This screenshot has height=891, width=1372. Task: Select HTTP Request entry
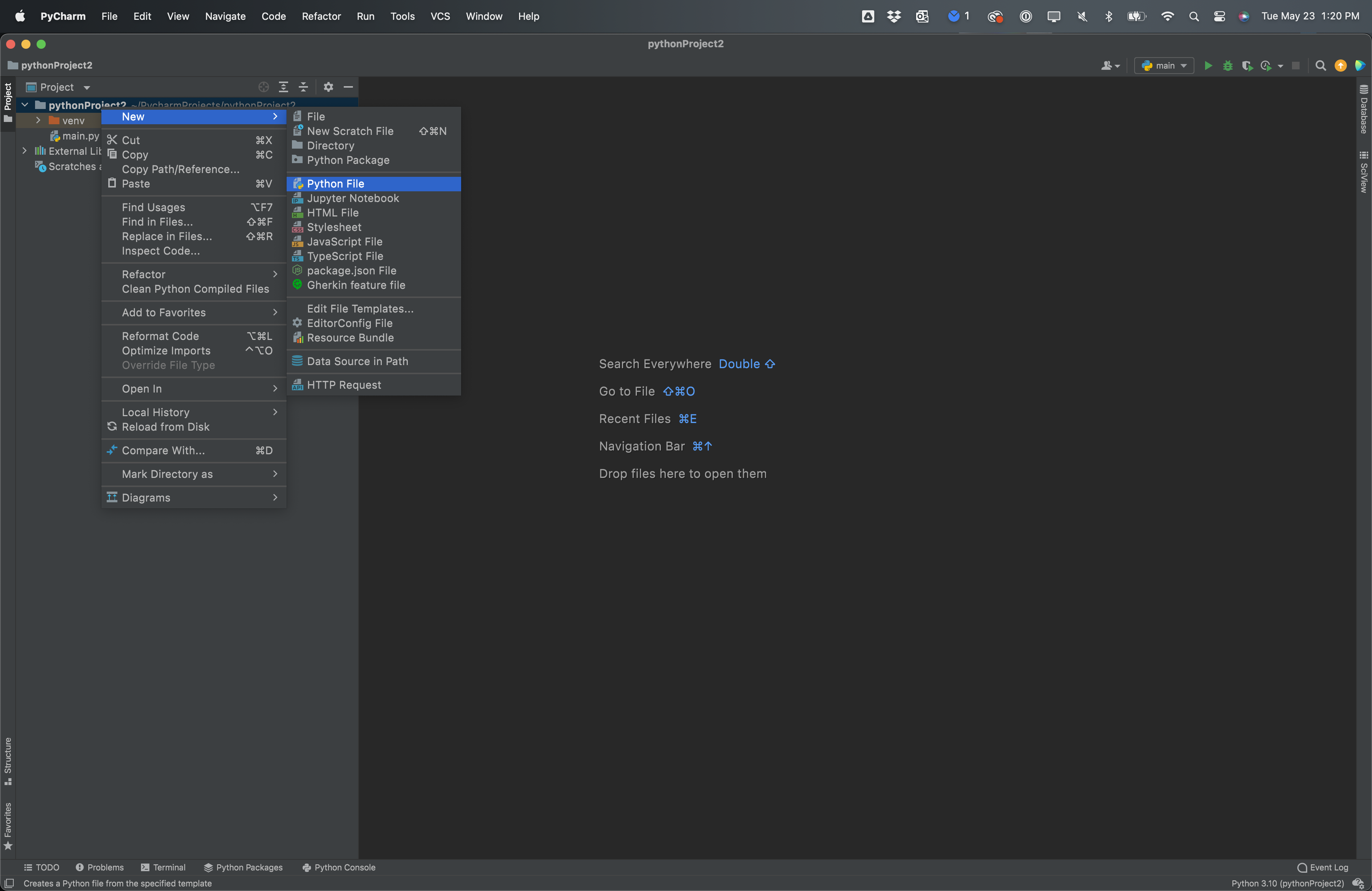373,385
